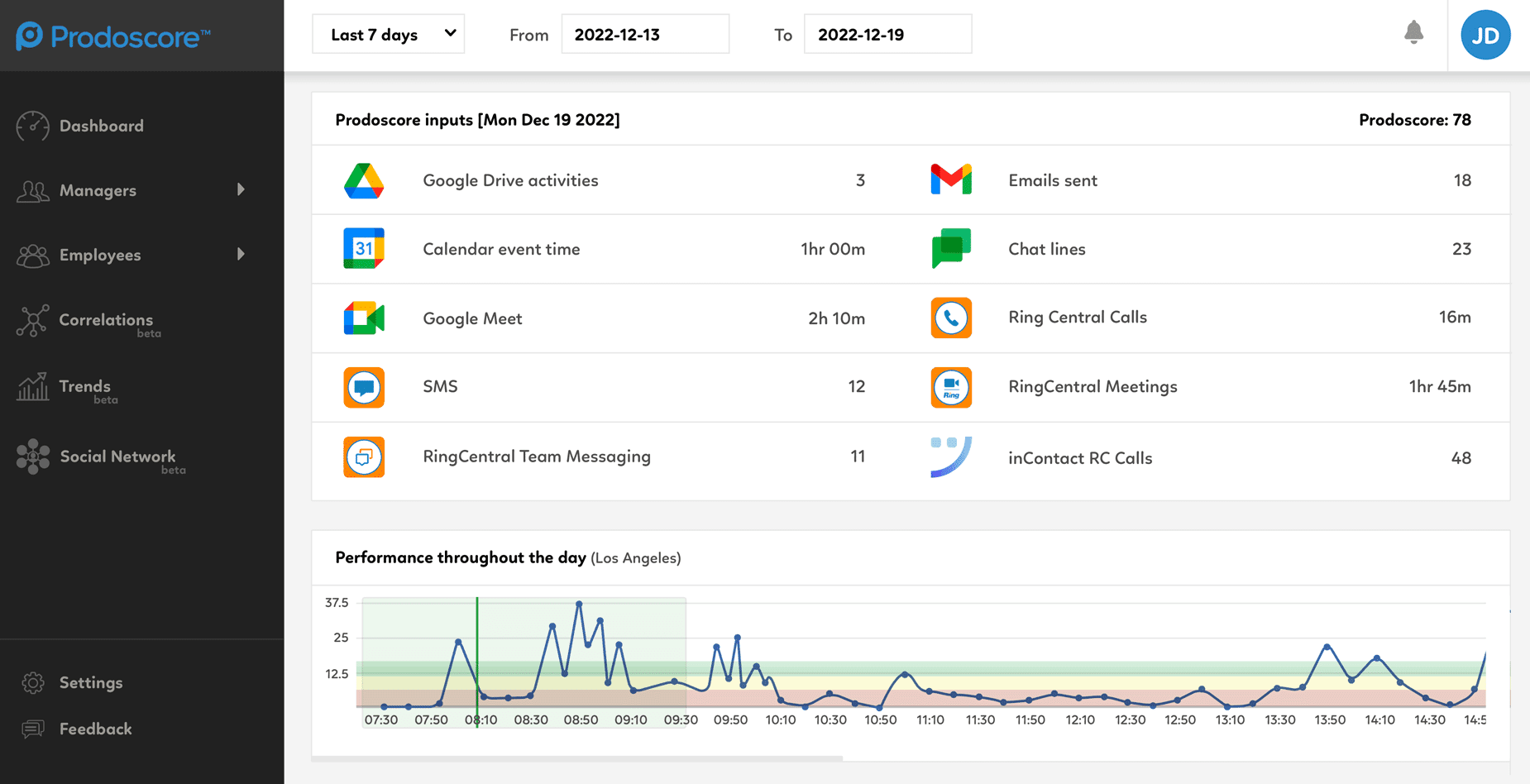Click the Gmail Emails sent icon

(x=951, y=180)
